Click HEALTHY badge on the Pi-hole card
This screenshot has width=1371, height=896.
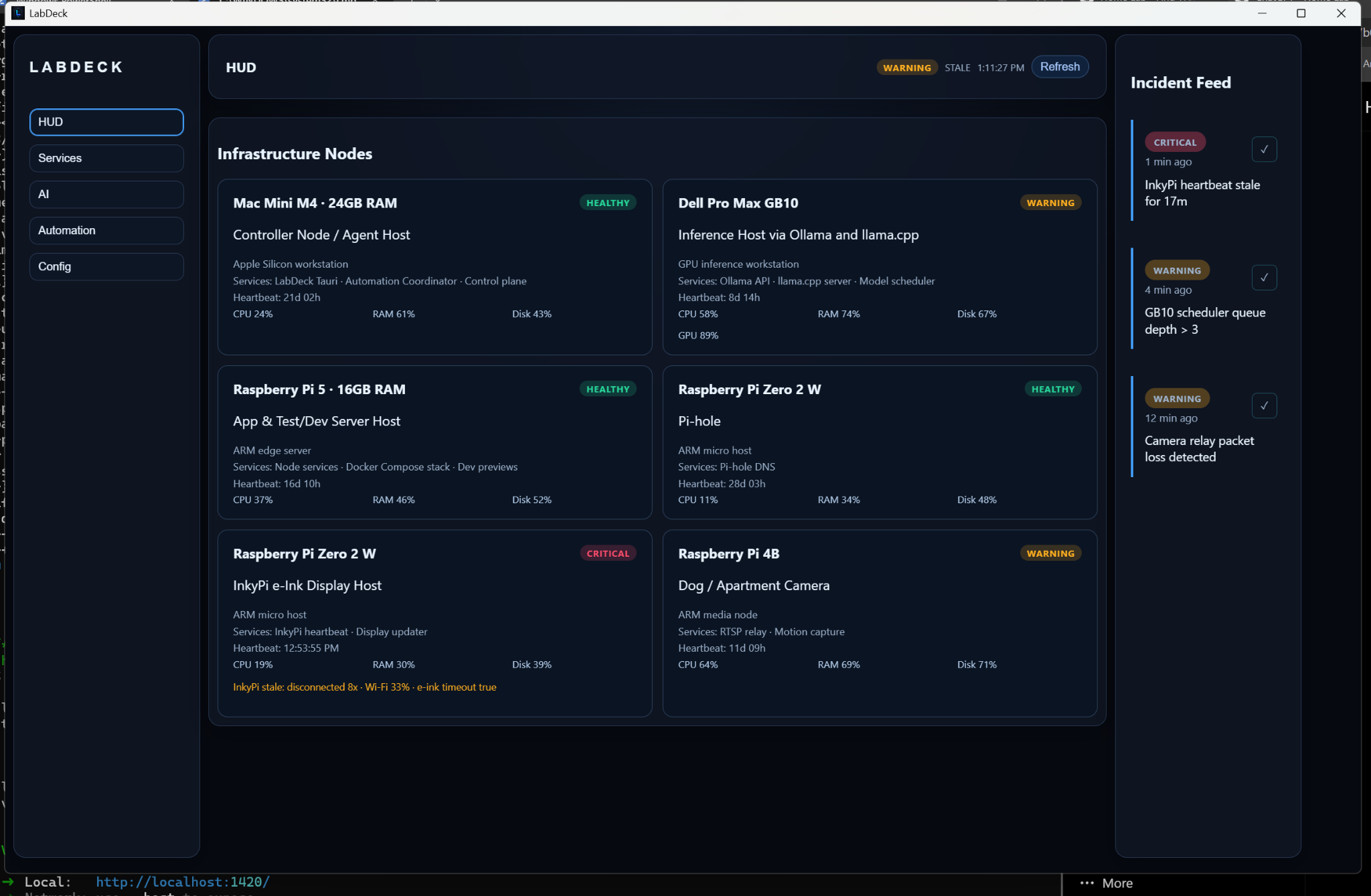point(1053,389)
